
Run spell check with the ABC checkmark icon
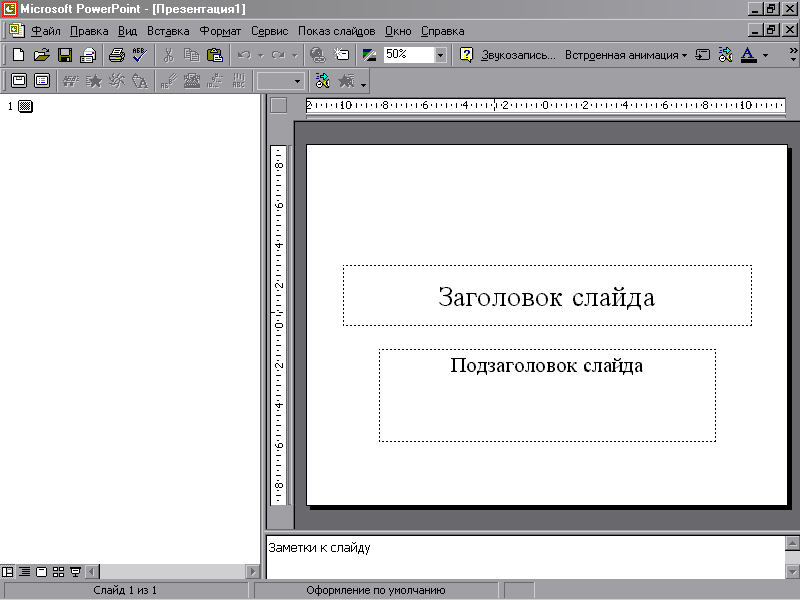[x=139, y=55]
